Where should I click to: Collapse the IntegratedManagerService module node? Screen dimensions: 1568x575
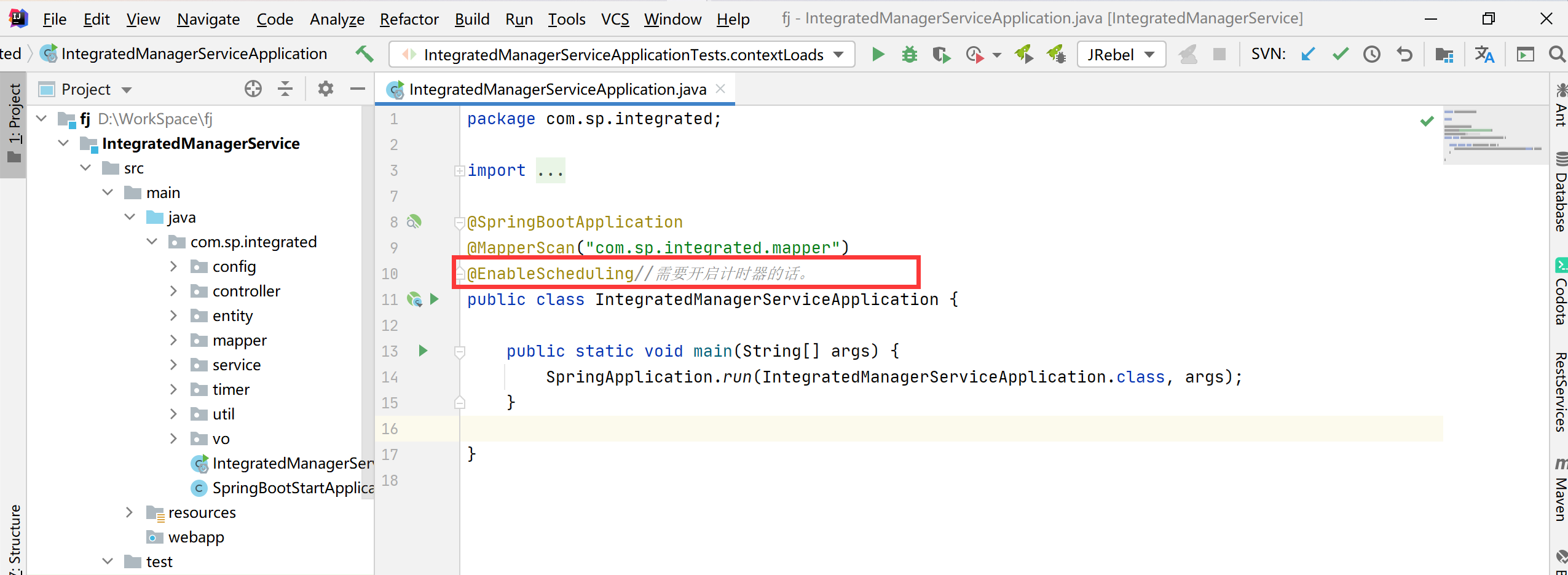coord(63,143)
